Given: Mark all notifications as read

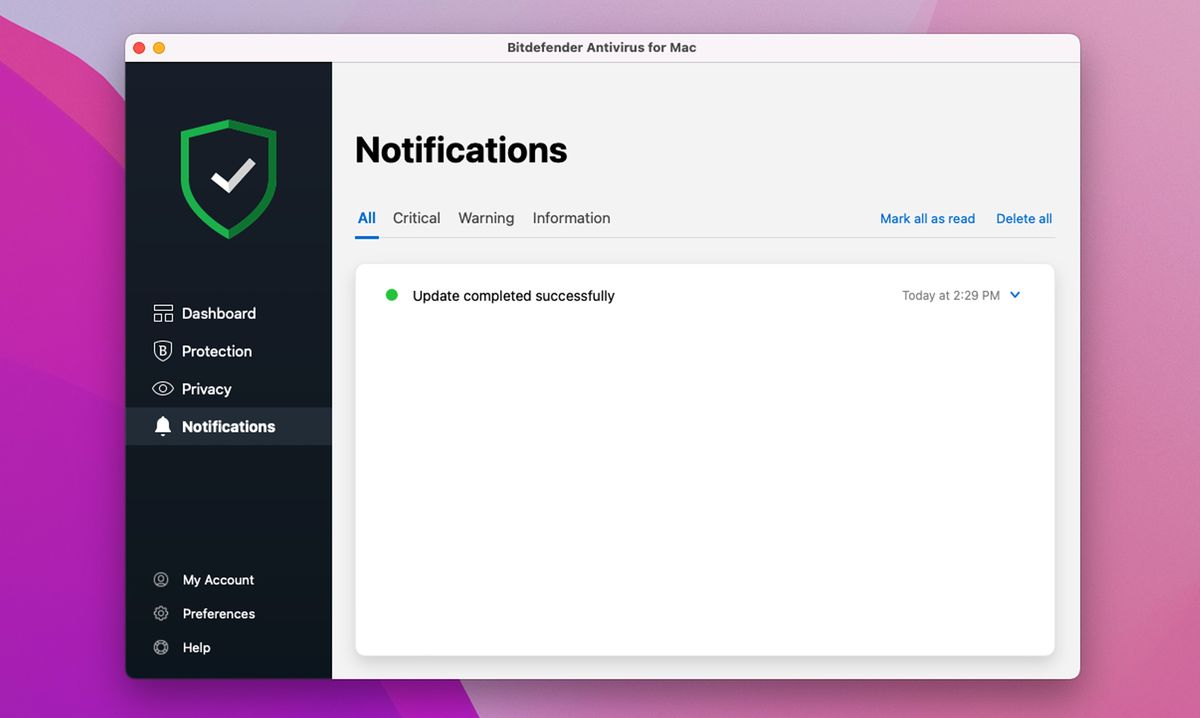Looking at the screenshot, I should [928, 218].
